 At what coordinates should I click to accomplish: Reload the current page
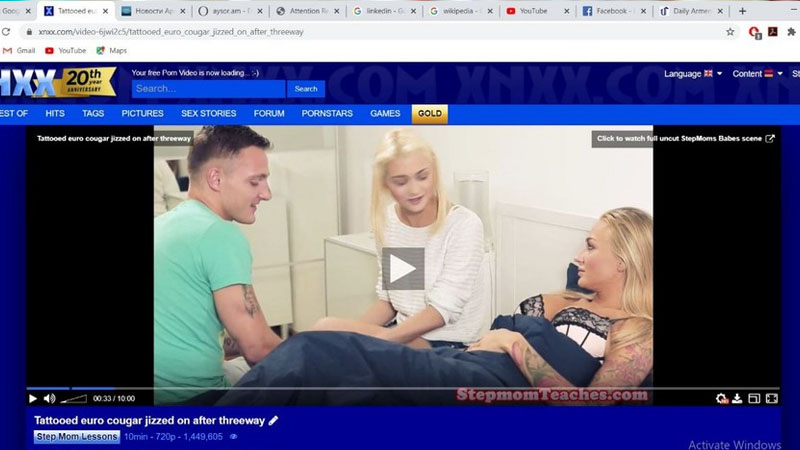coord(6,32)
